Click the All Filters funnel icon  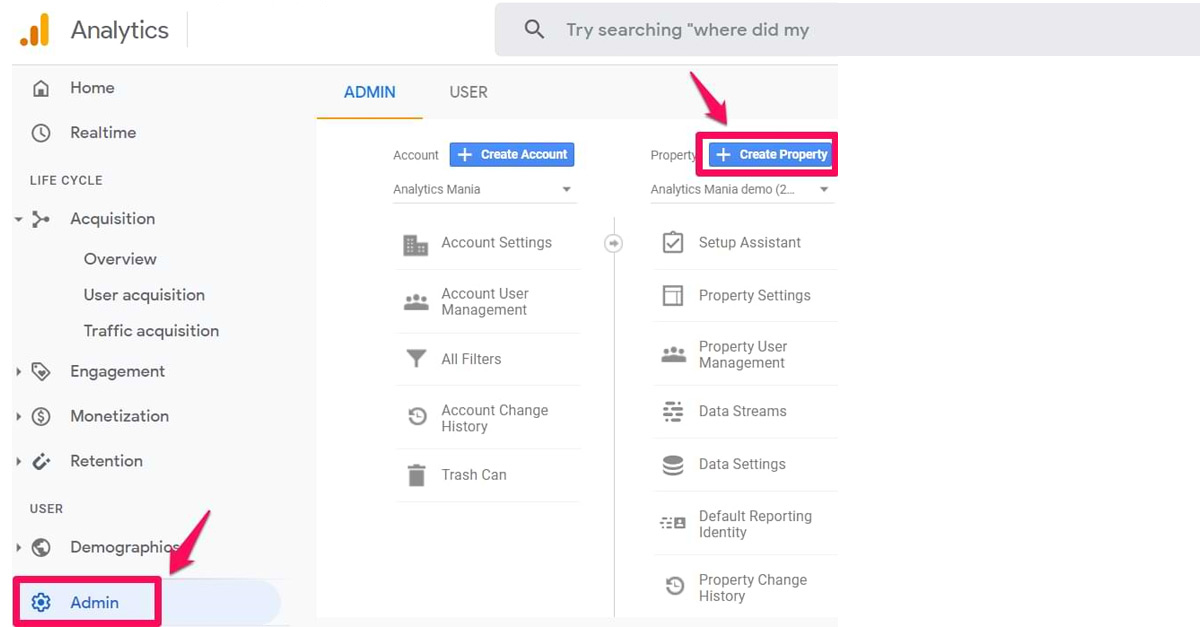click(416, 359)
